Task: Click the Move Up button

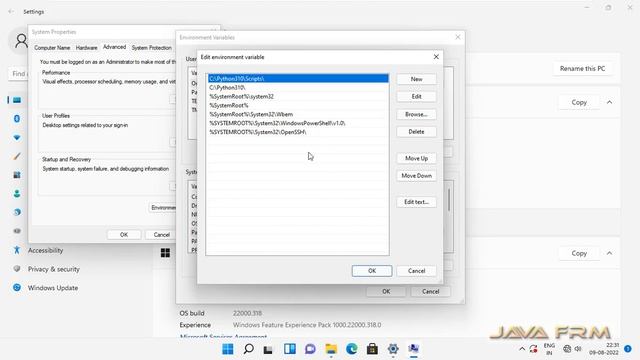Action: coord(416,158)
